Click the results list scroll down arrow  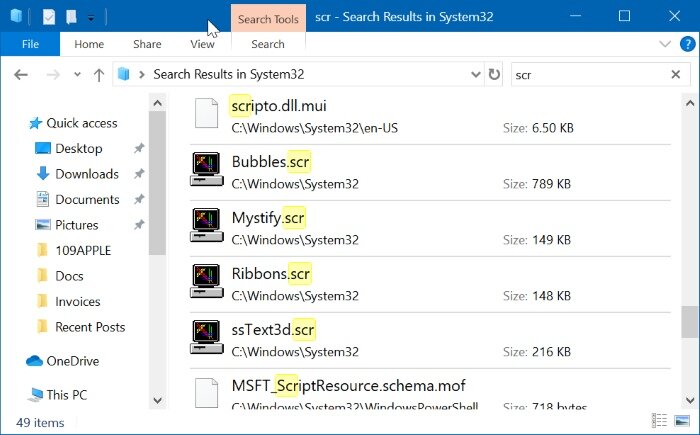point(690,400)
